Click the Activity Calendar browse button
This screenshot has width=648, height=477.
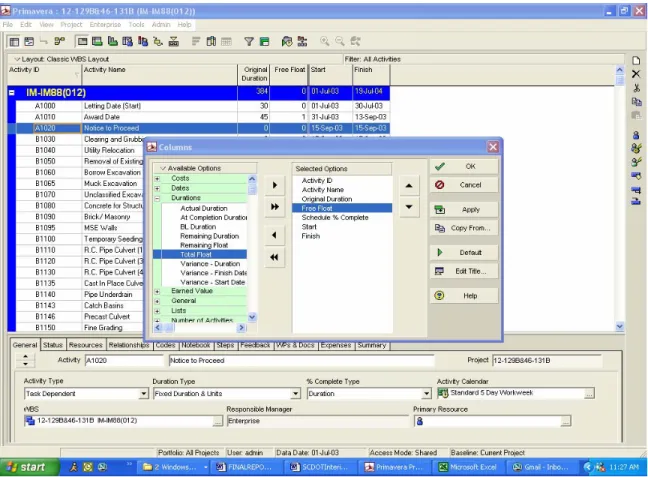[x=589, y=394]
